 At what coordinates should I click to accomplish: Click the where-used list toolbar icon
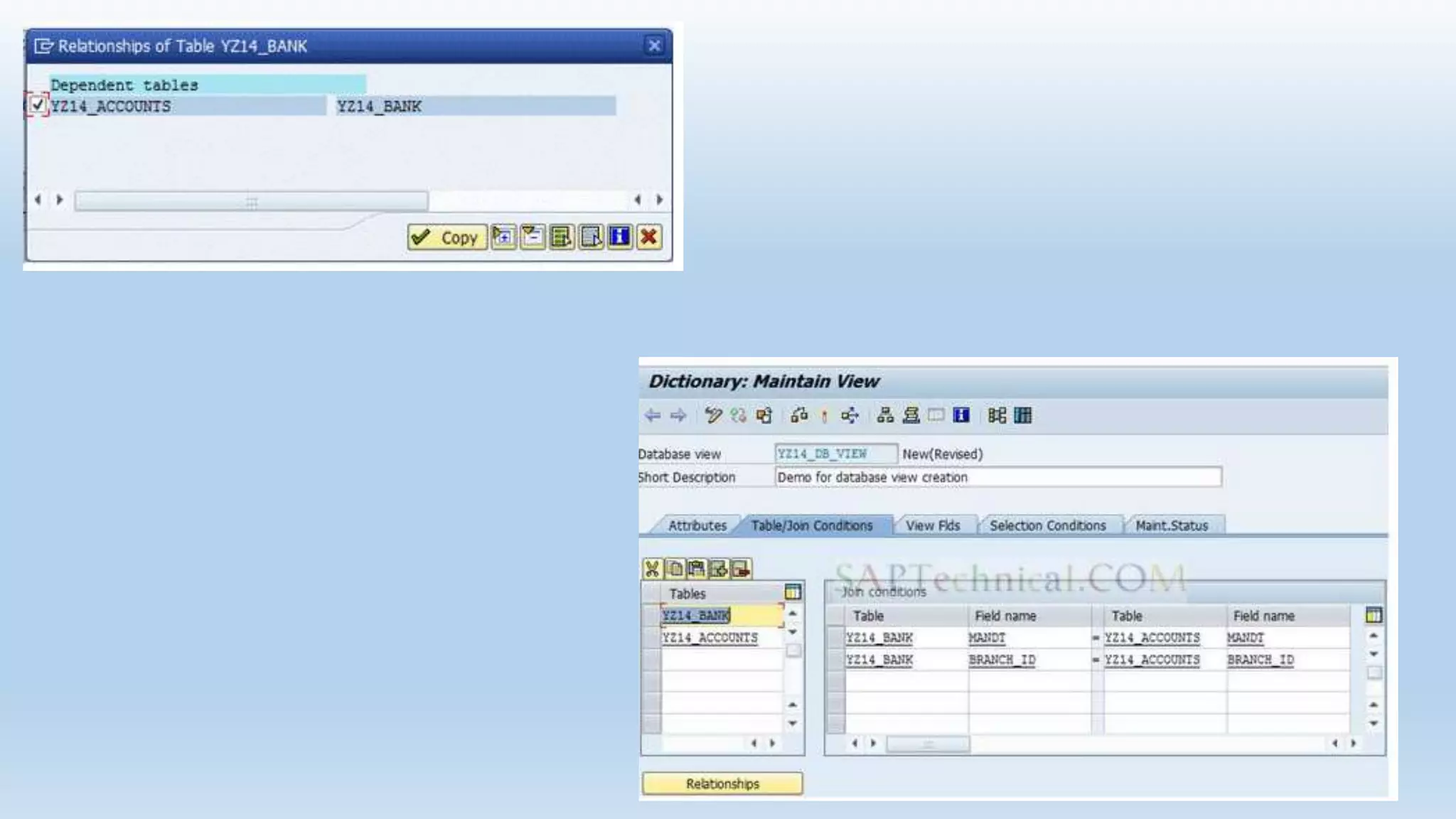pyautogui.click(x=850, y=415)
